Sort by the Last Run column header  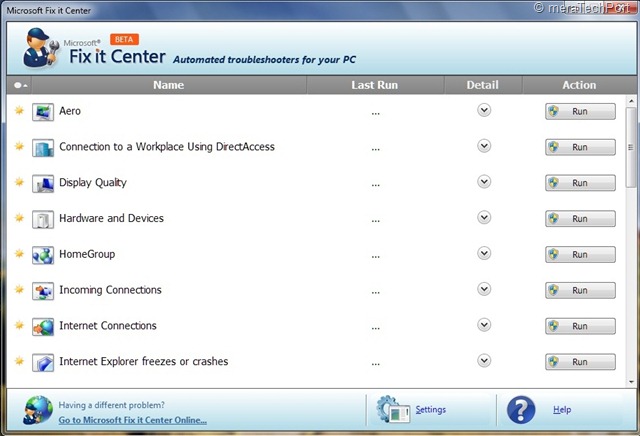(375, 85)
